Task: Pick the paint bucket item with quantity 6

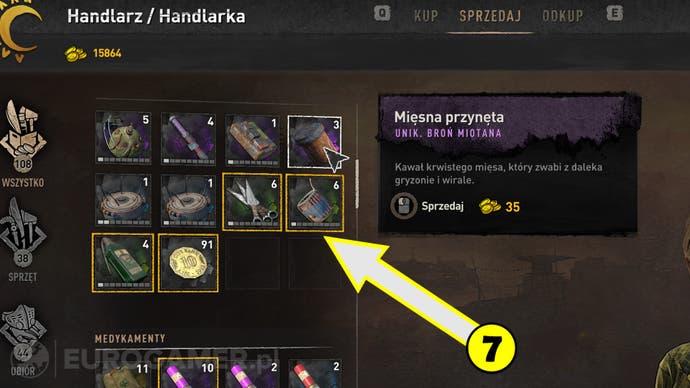Action: tap(315, 202)
